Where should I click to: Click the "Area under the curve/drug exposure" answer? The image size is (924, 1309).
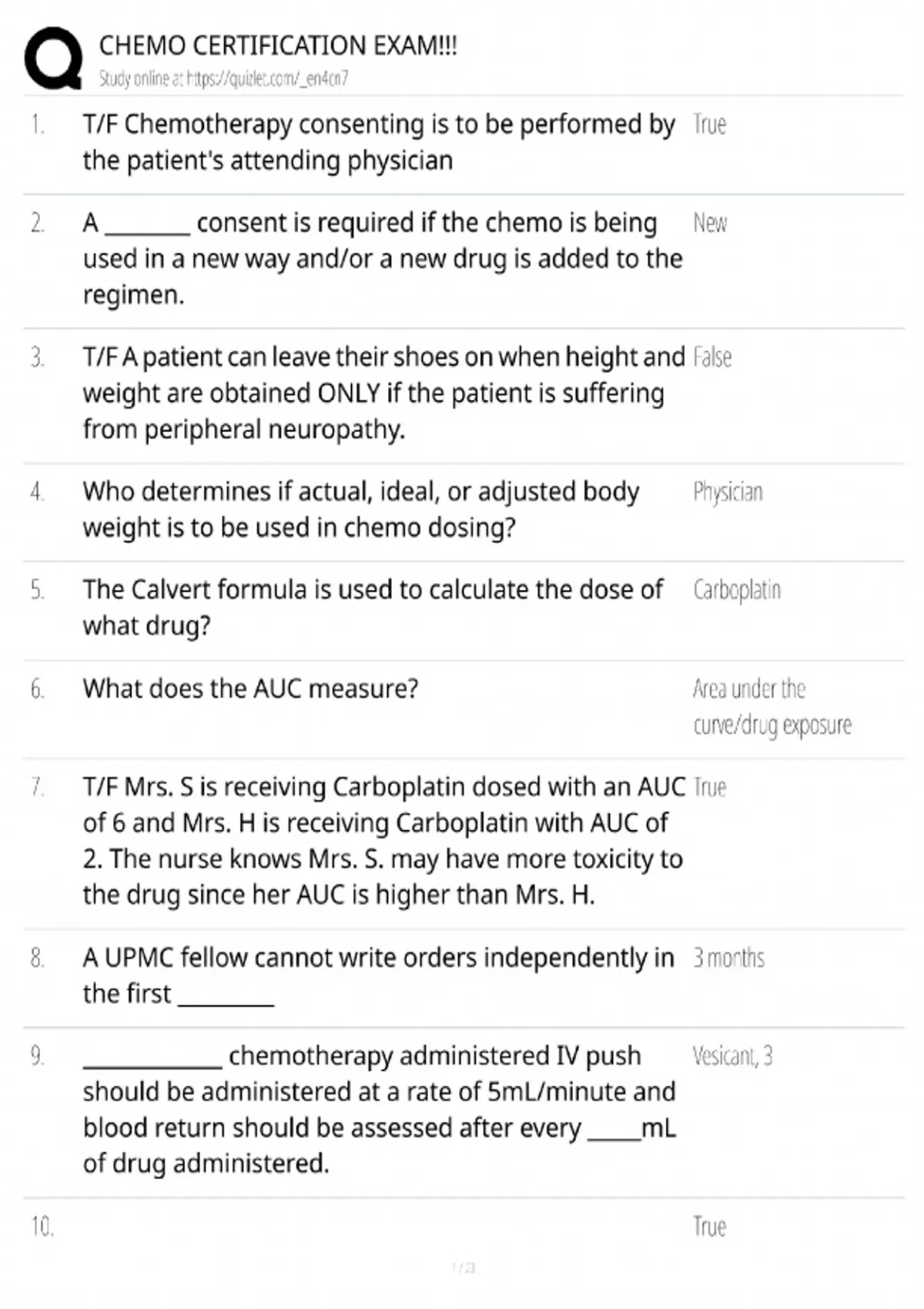coord(772,707)
